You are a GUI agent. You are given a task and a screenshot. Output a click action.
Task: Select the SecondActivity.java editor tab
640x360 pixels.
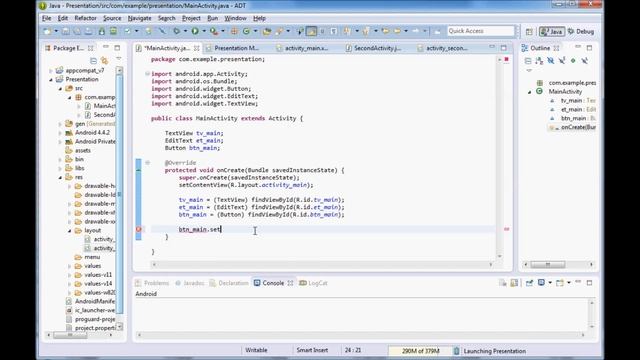pyautogui.click(x=374, y=48)
